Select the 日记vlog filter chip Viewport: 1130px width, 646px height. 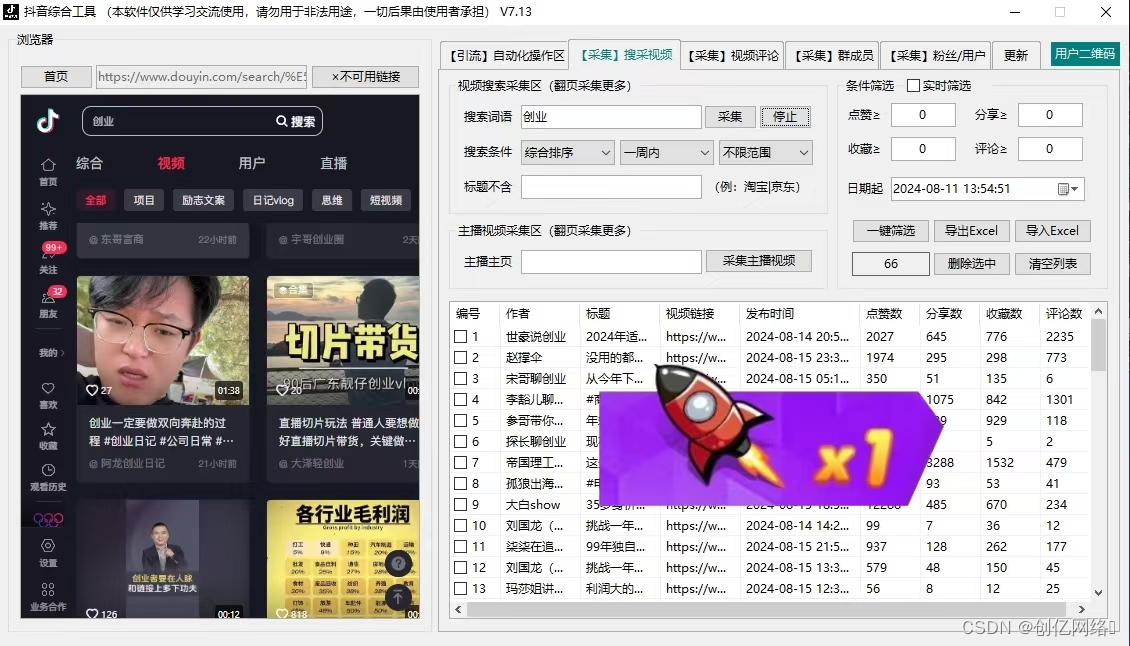pos(273,200)
